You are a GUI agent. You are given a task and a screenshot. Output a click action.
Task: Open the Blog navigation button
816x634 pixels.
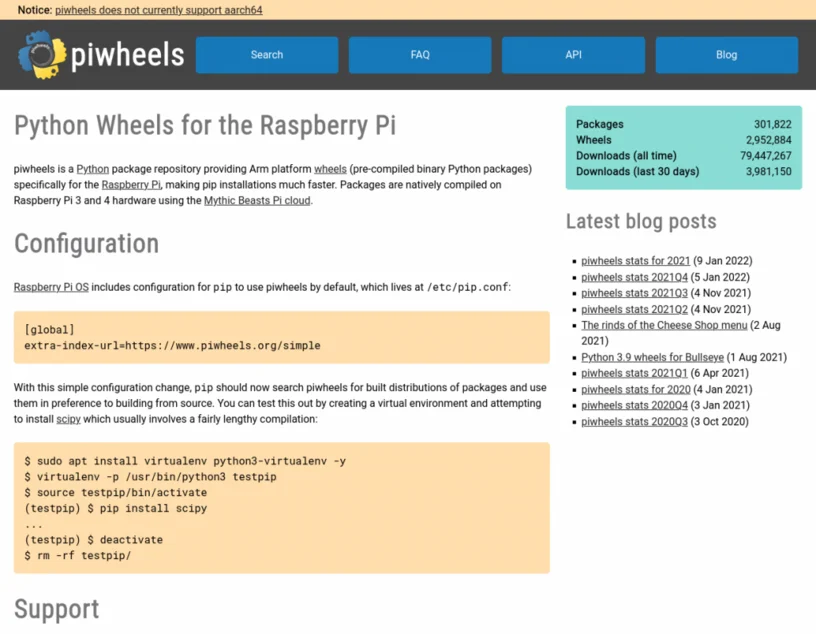[726, 55]
